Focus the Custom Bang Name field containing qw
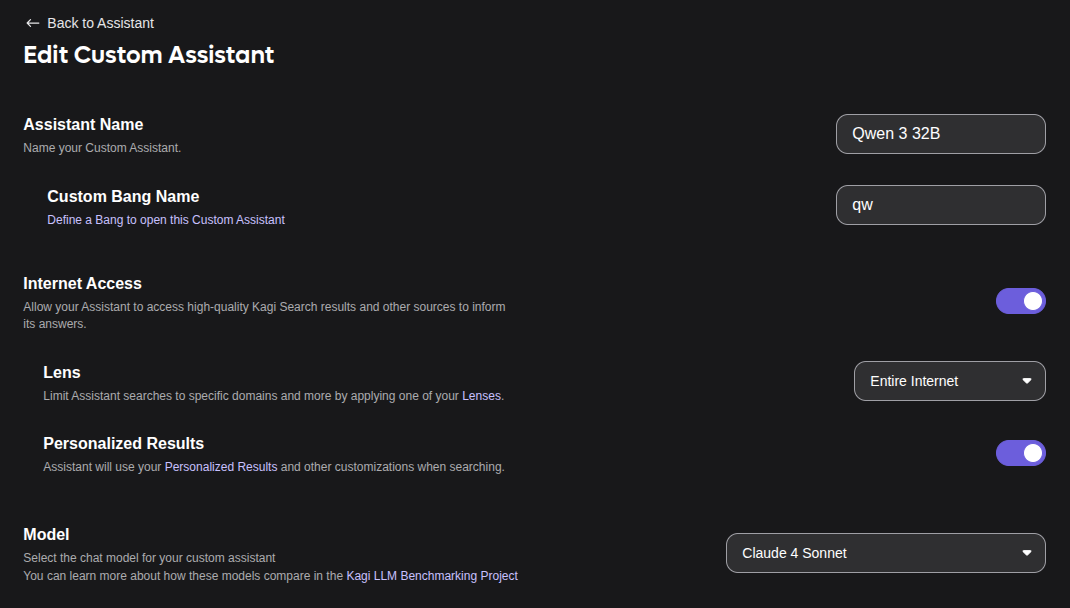This screenshot has height=608, width=1070. click(x=940, y=205)
